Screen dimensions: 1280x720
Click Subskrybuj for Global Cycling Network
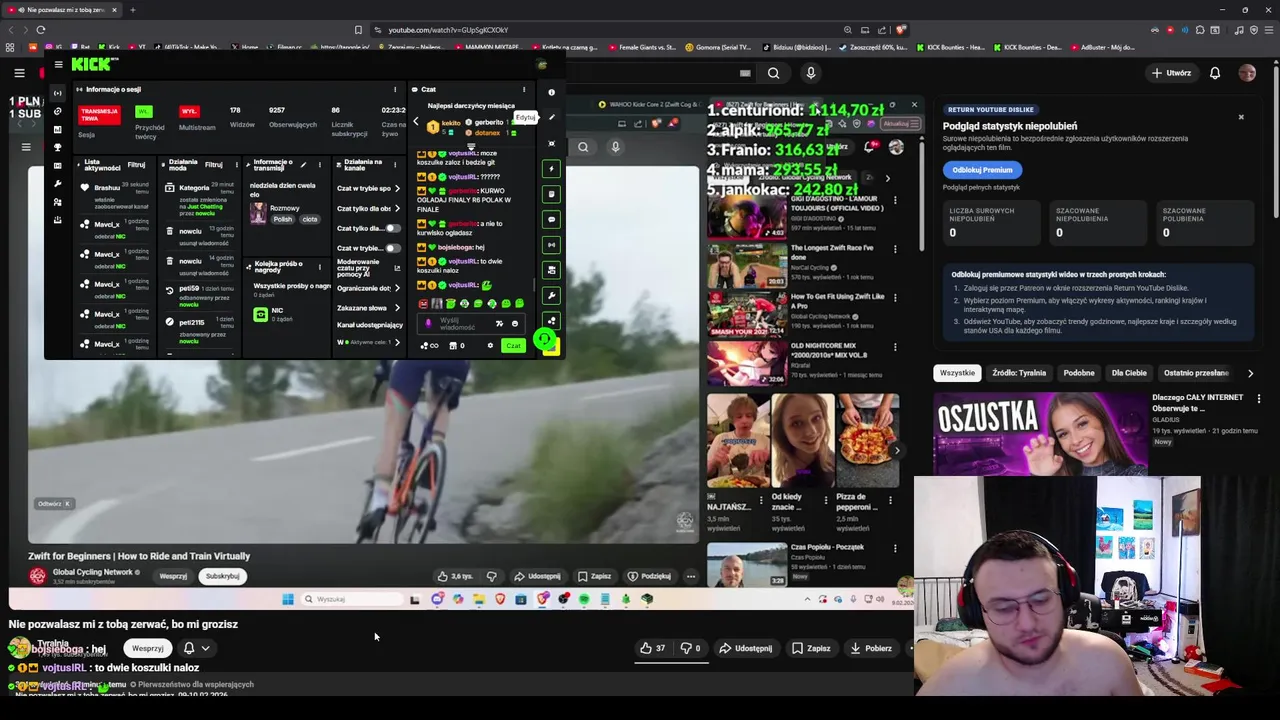222,576
